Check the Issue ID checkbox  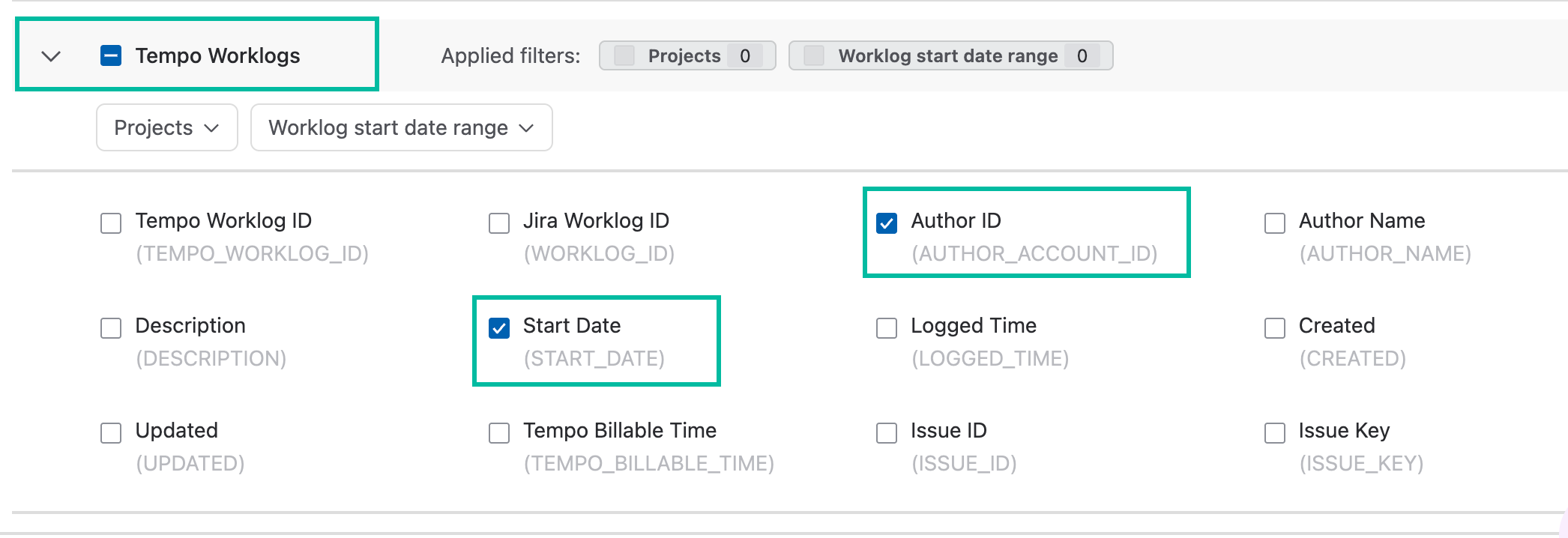887,433
